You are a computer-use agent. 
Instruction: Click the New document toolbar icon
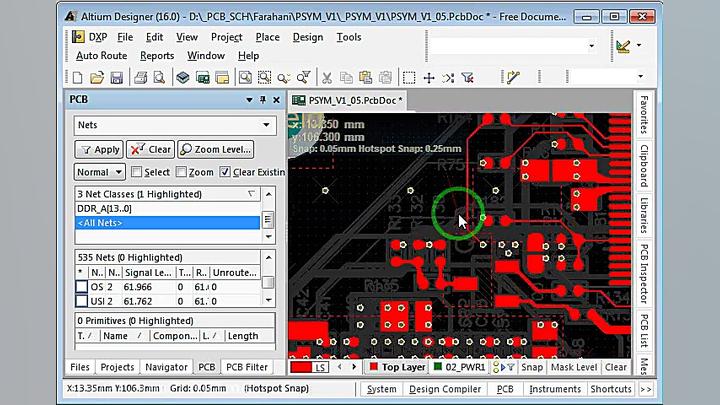tap(78, 78)
